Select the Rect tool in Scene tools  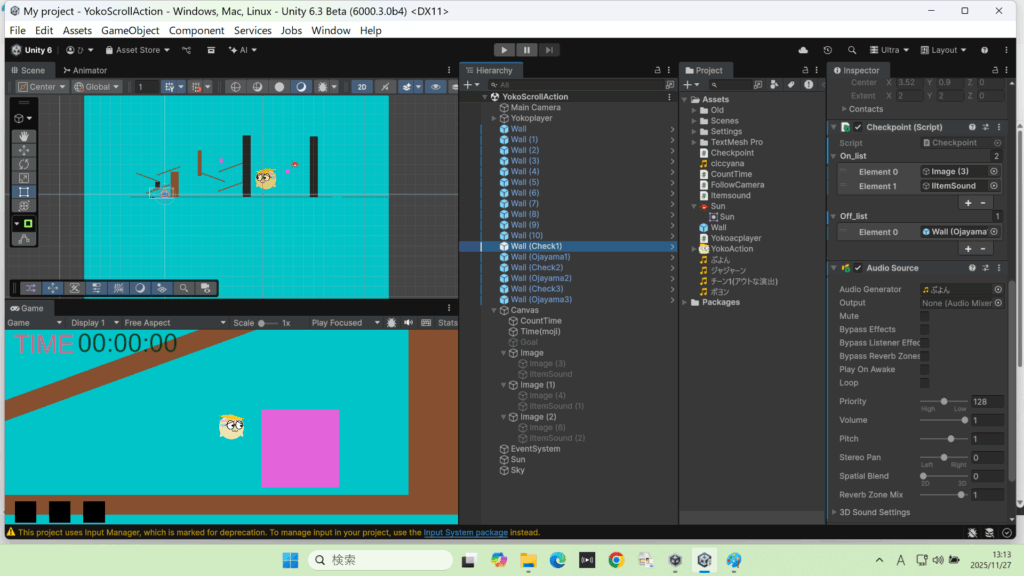coord(24,191)
